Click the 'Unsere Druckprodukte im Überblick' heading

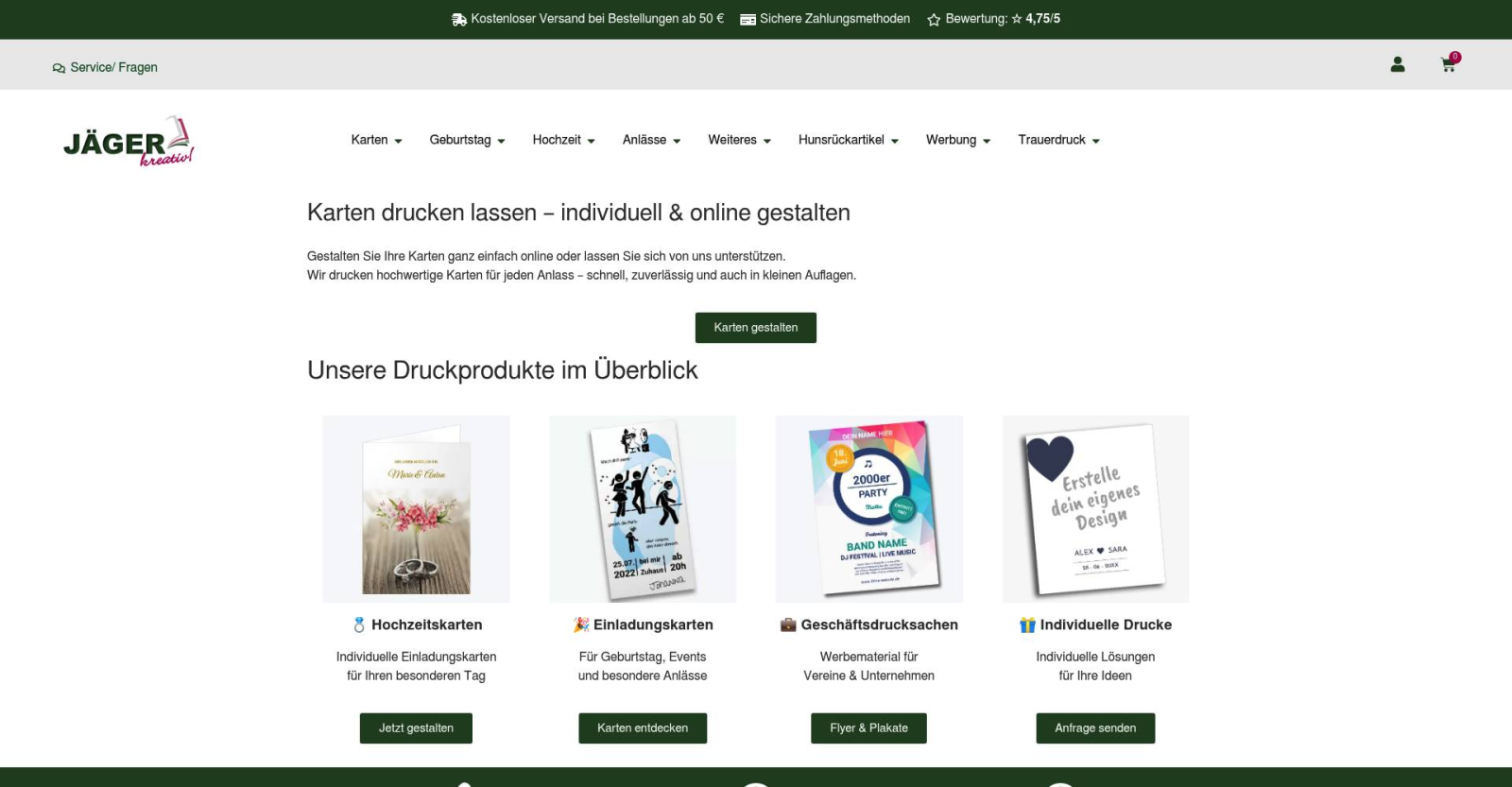coord(502,370)
